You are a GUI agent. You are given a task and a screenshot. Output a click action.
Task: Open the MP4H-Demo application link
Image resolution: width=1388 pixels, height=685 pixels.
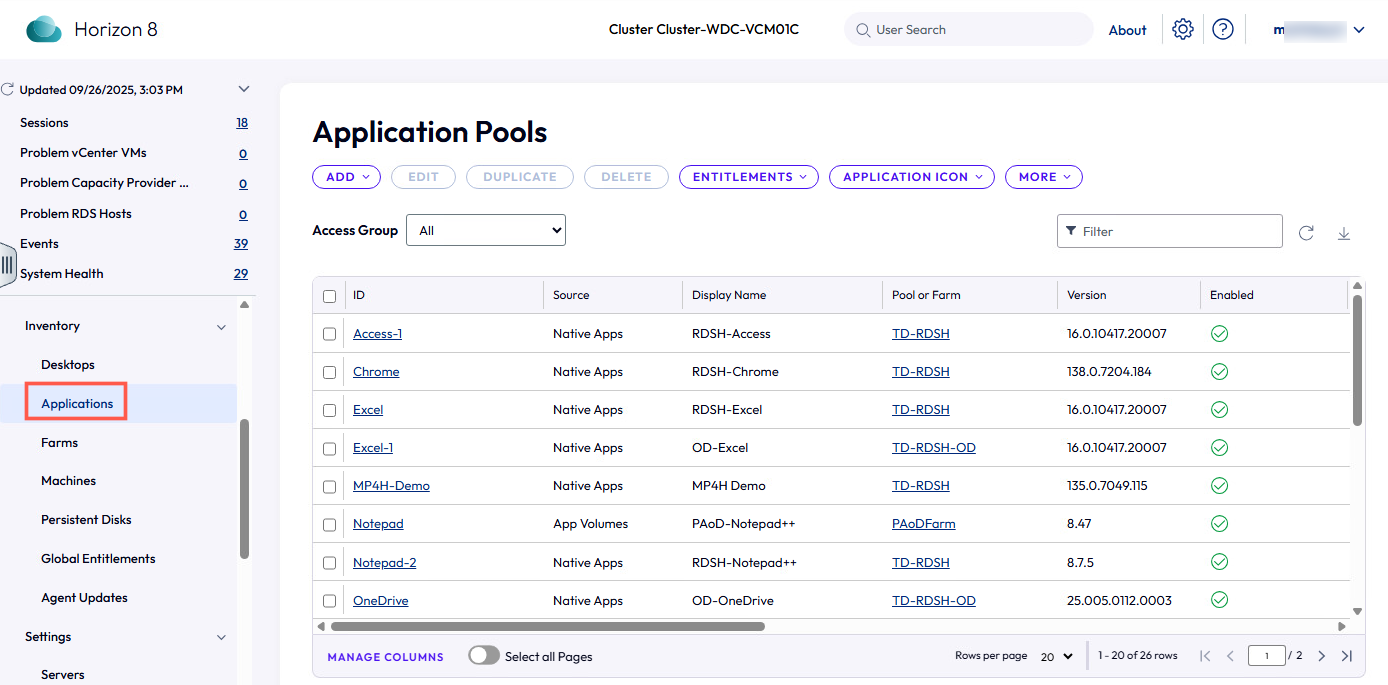[x=391, y=486]
